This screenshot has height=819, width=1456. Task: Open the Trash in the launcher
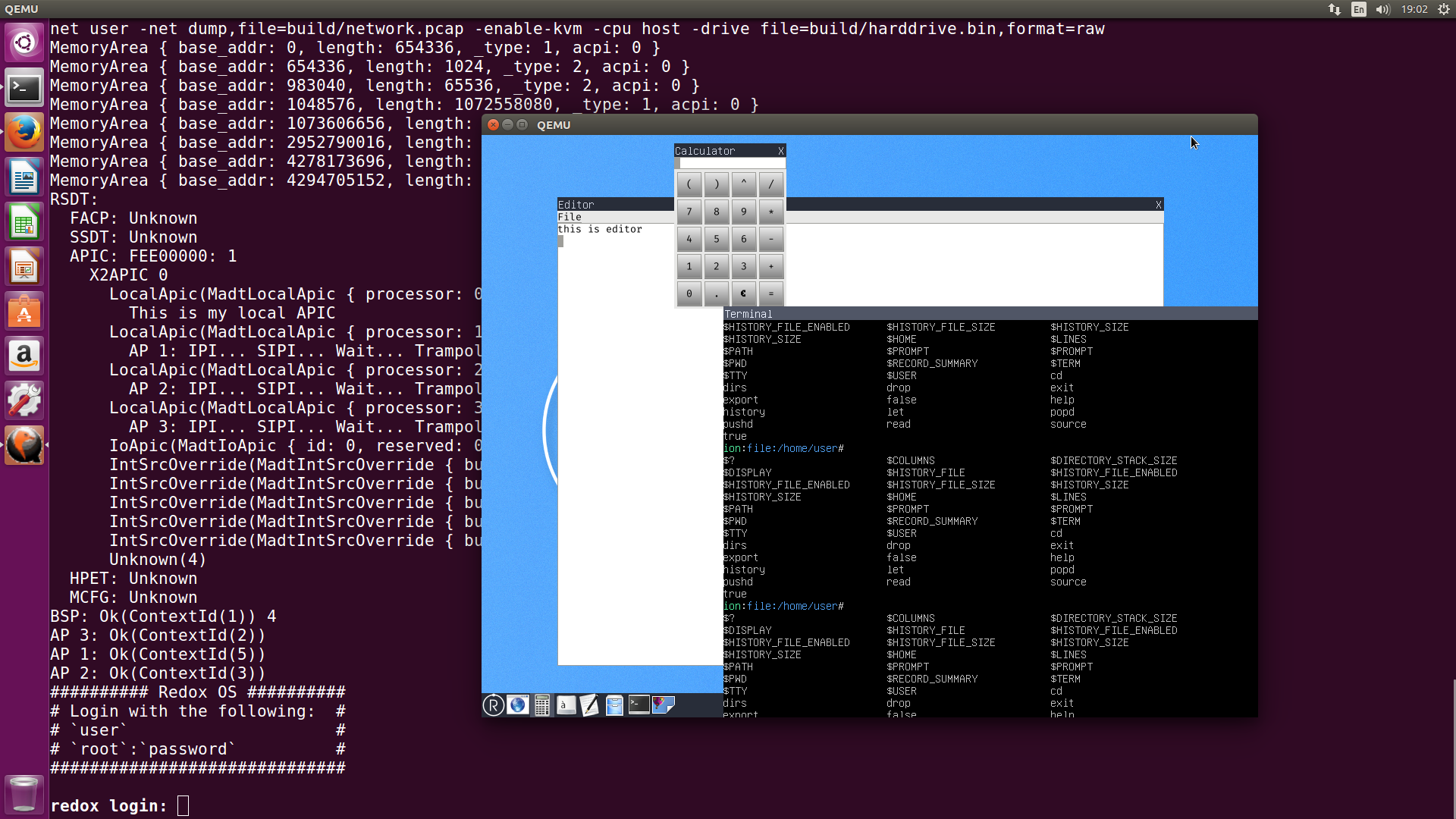[24, 794]
